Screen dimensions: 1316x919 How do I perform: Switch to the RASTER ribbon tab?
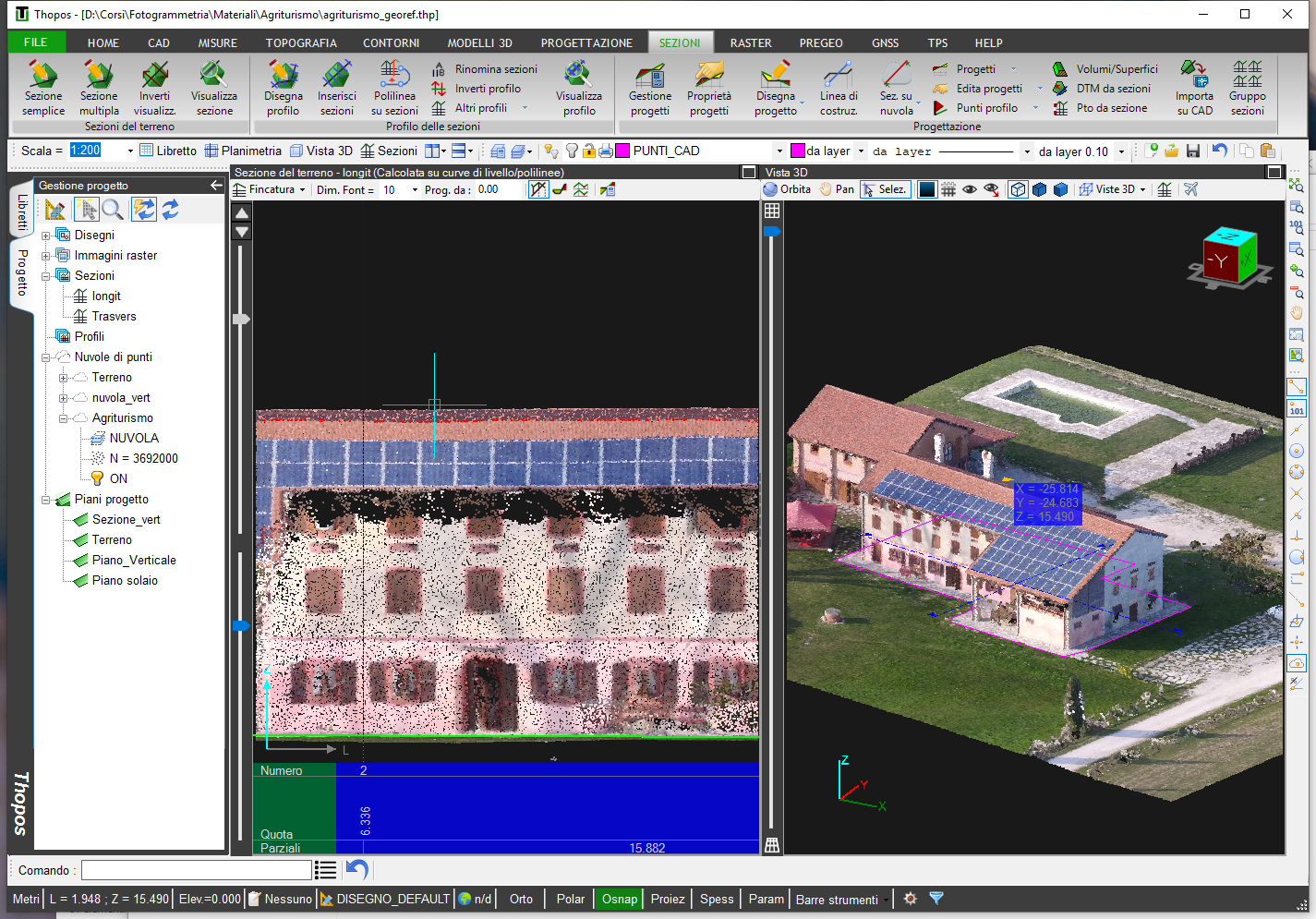(x=750, y=42)
